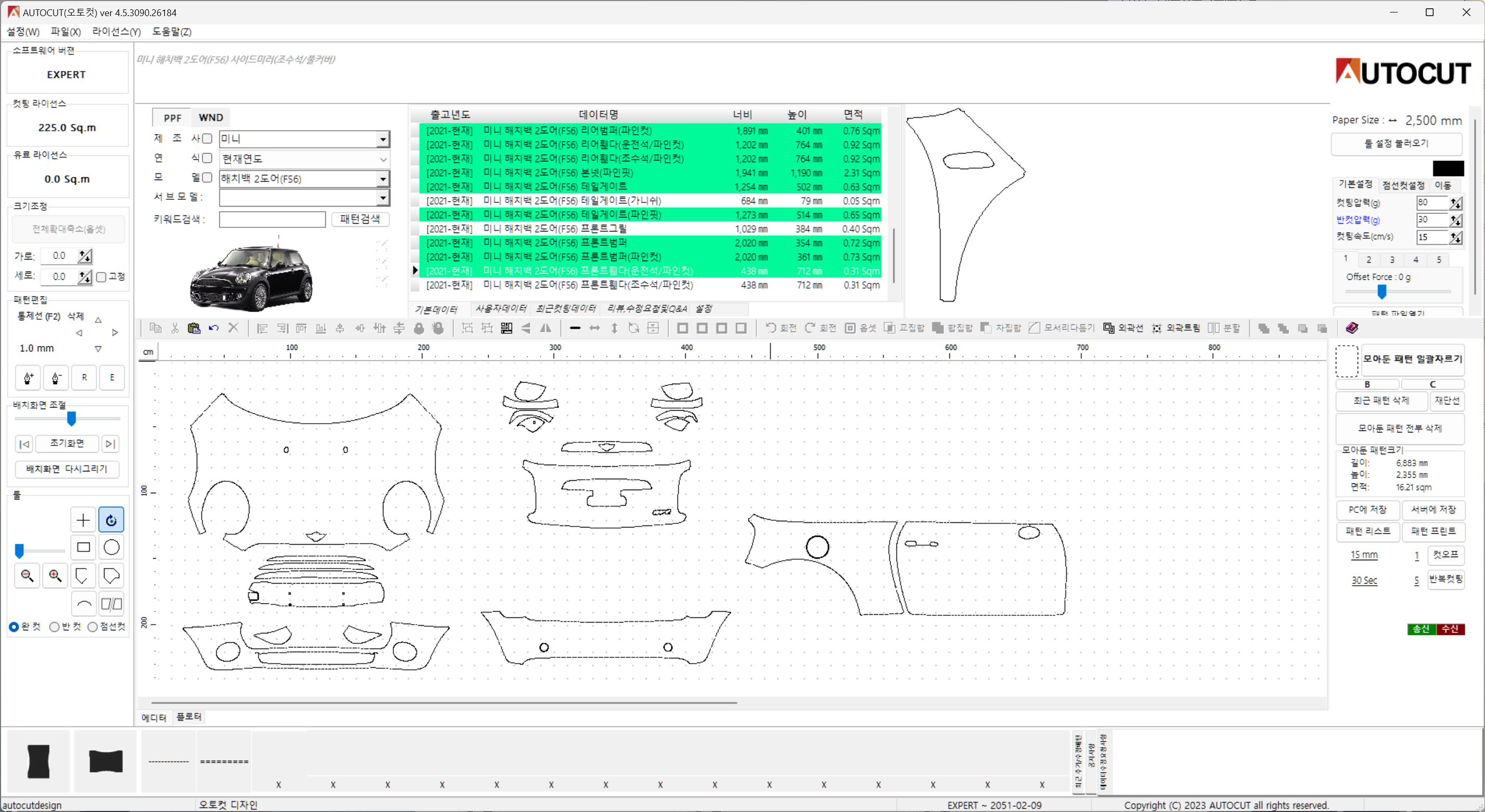Select the rotate tool in tools panel
1485x812 pixels.
(x=111, y=520)
